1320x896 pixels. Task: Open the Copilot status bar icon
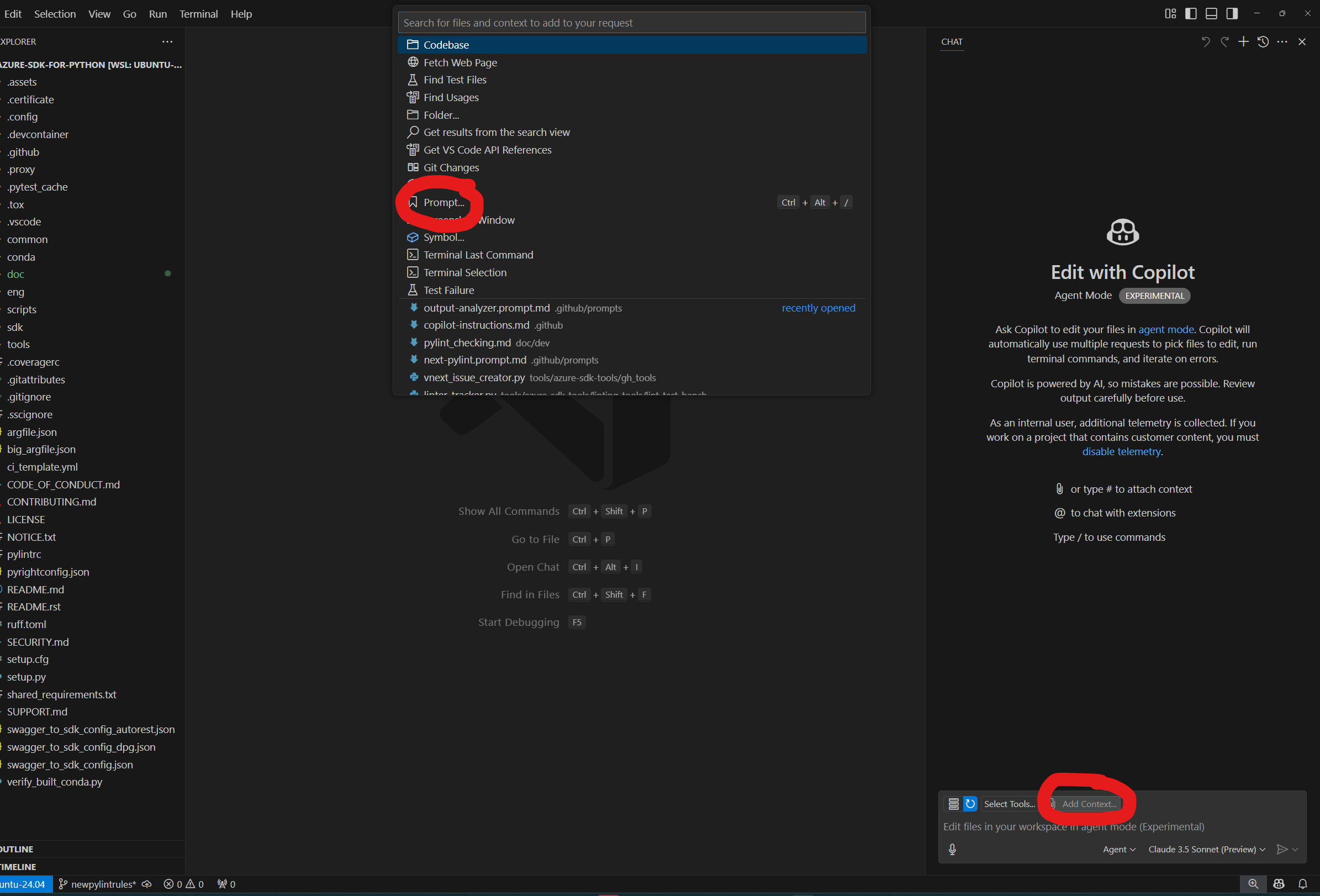[x=1279, y=884]
